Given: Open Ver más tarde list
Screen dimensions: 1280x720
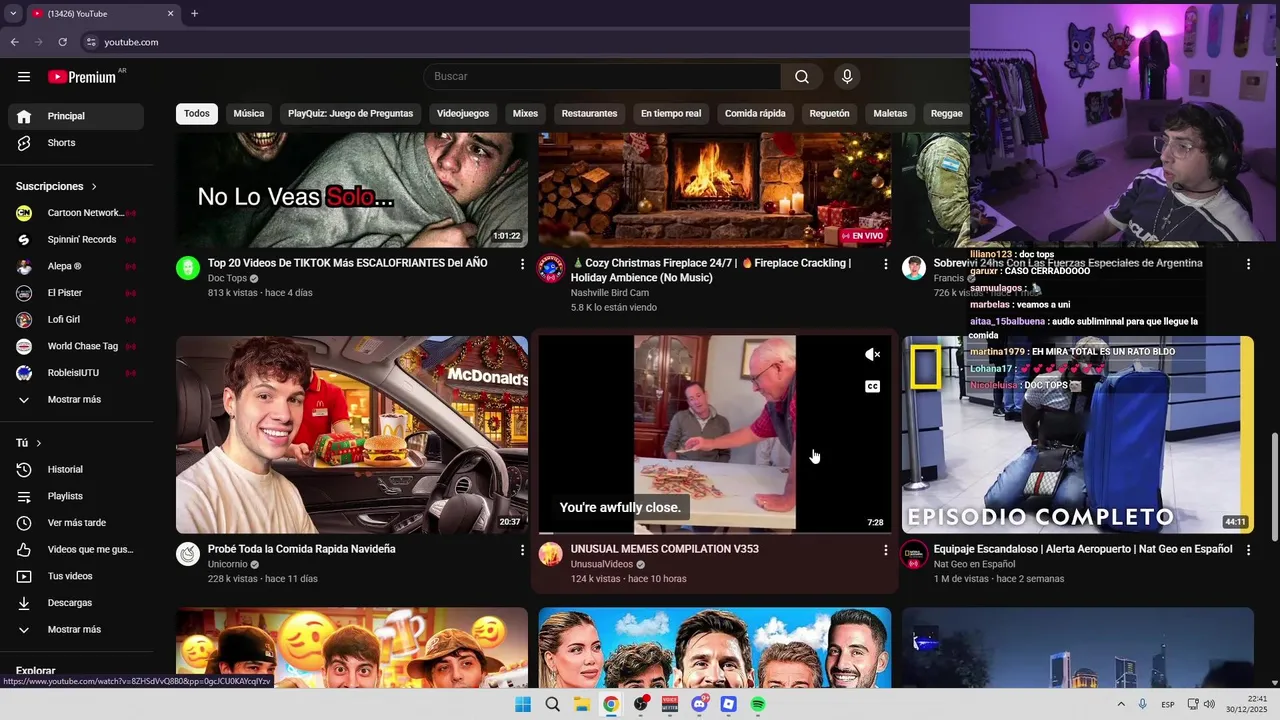Looking at the screenshot, I should (76, 523).
